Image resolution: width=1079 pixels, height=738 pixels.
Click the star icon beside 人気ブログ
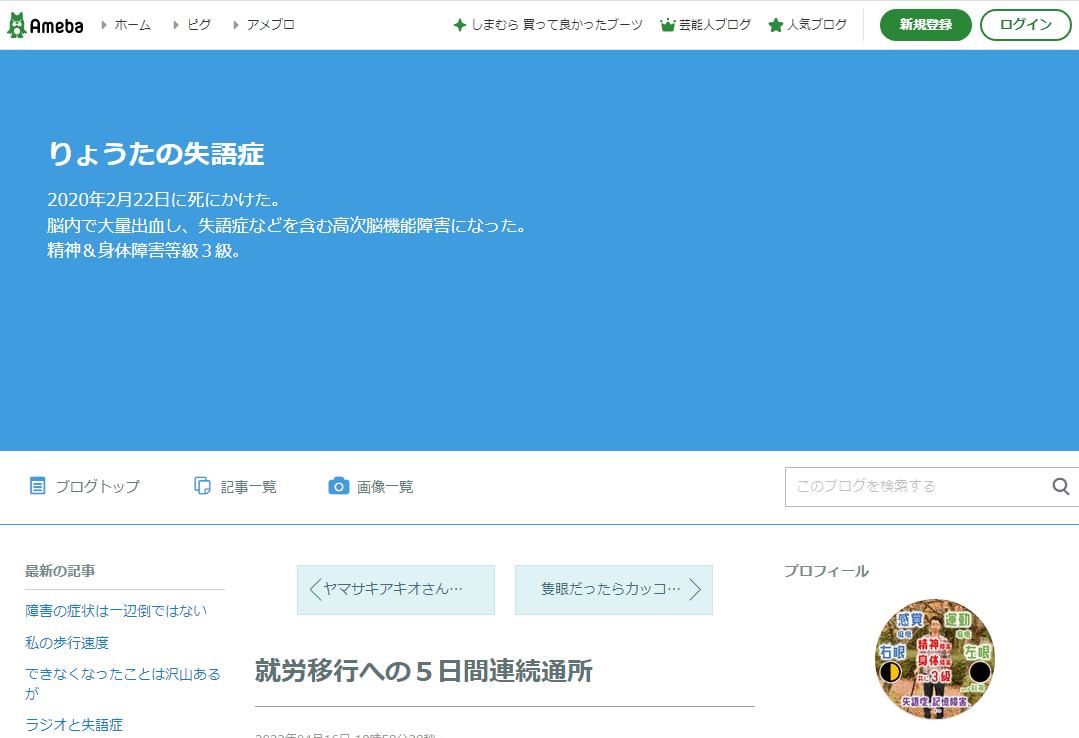775,25
